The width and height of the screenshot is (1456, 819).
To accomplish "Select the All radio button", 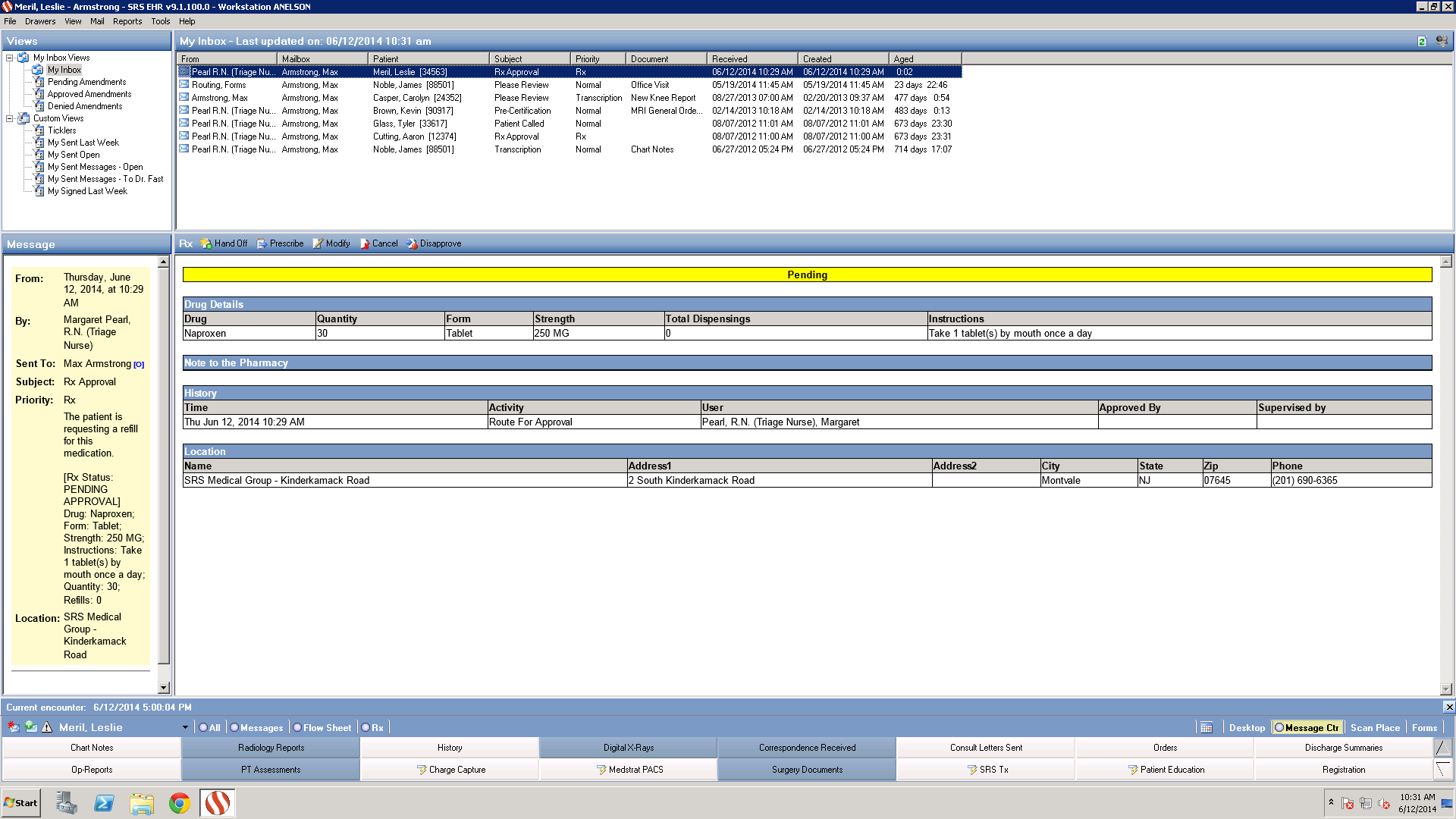I will click(x=203, y=727).
